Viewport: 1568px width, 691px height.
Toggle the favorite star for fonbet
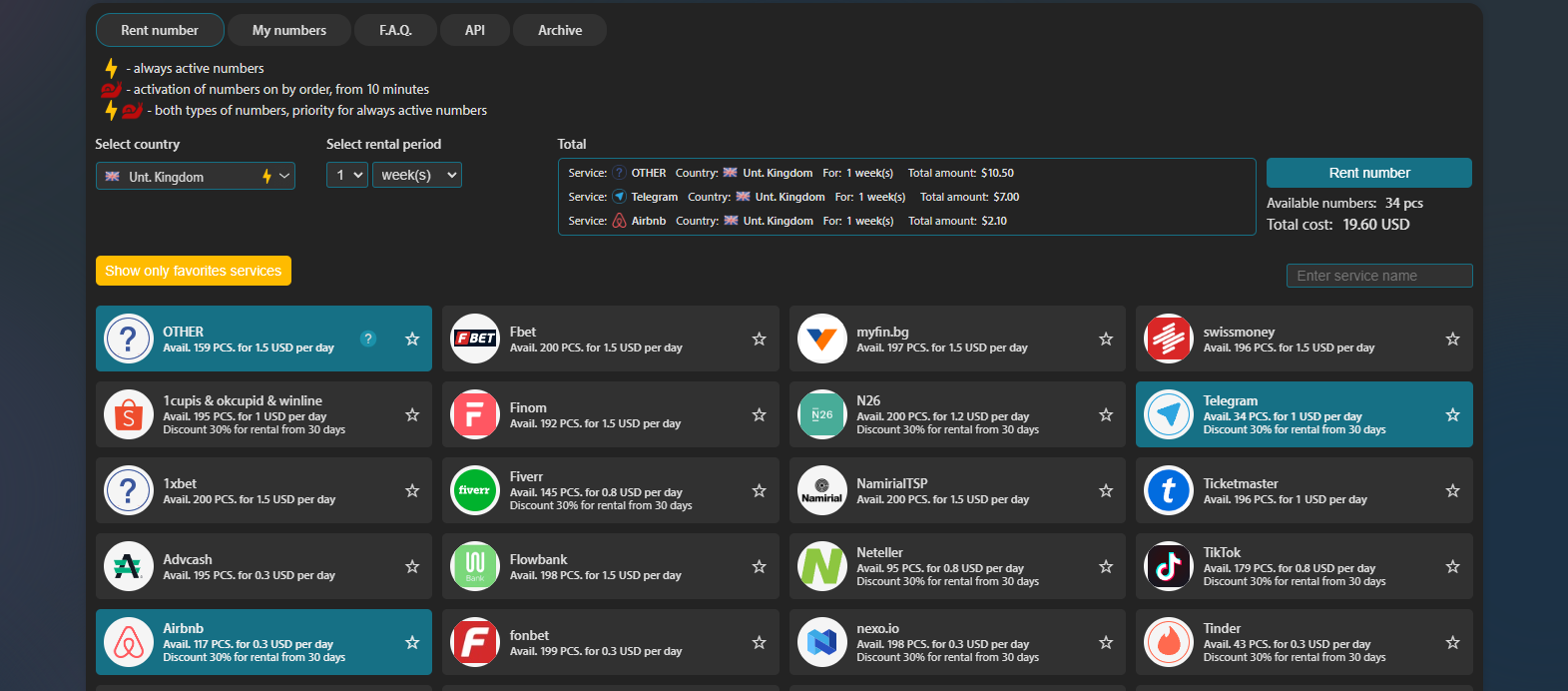click(x=760, y=642)
